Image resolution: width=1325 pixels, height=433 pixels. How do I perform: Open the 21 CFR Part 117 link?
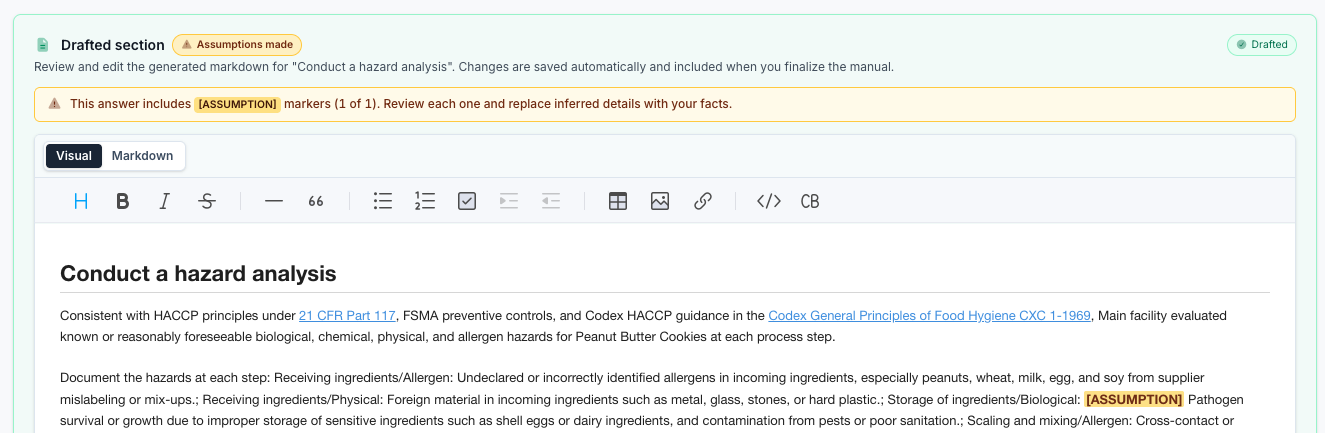pos(347,316)
